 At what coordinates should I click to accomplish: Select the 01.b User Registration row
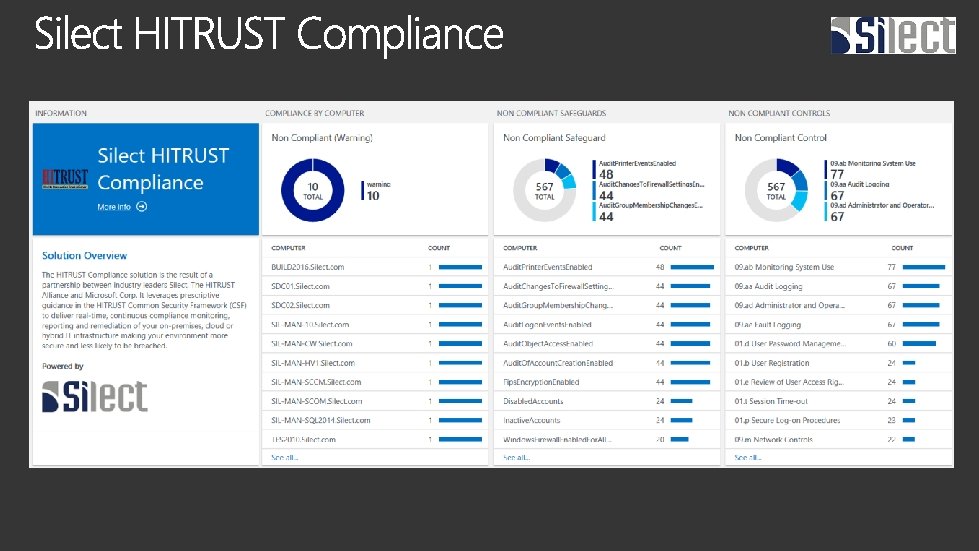[839, 363]
